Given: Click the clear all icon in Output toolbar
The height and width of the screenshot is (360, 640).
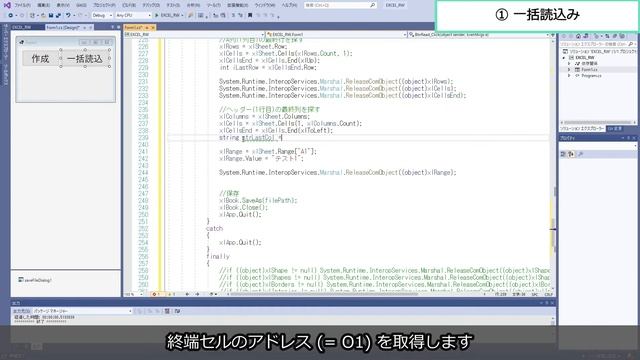Looking at the screenshot, I should [x=167, y=311].
